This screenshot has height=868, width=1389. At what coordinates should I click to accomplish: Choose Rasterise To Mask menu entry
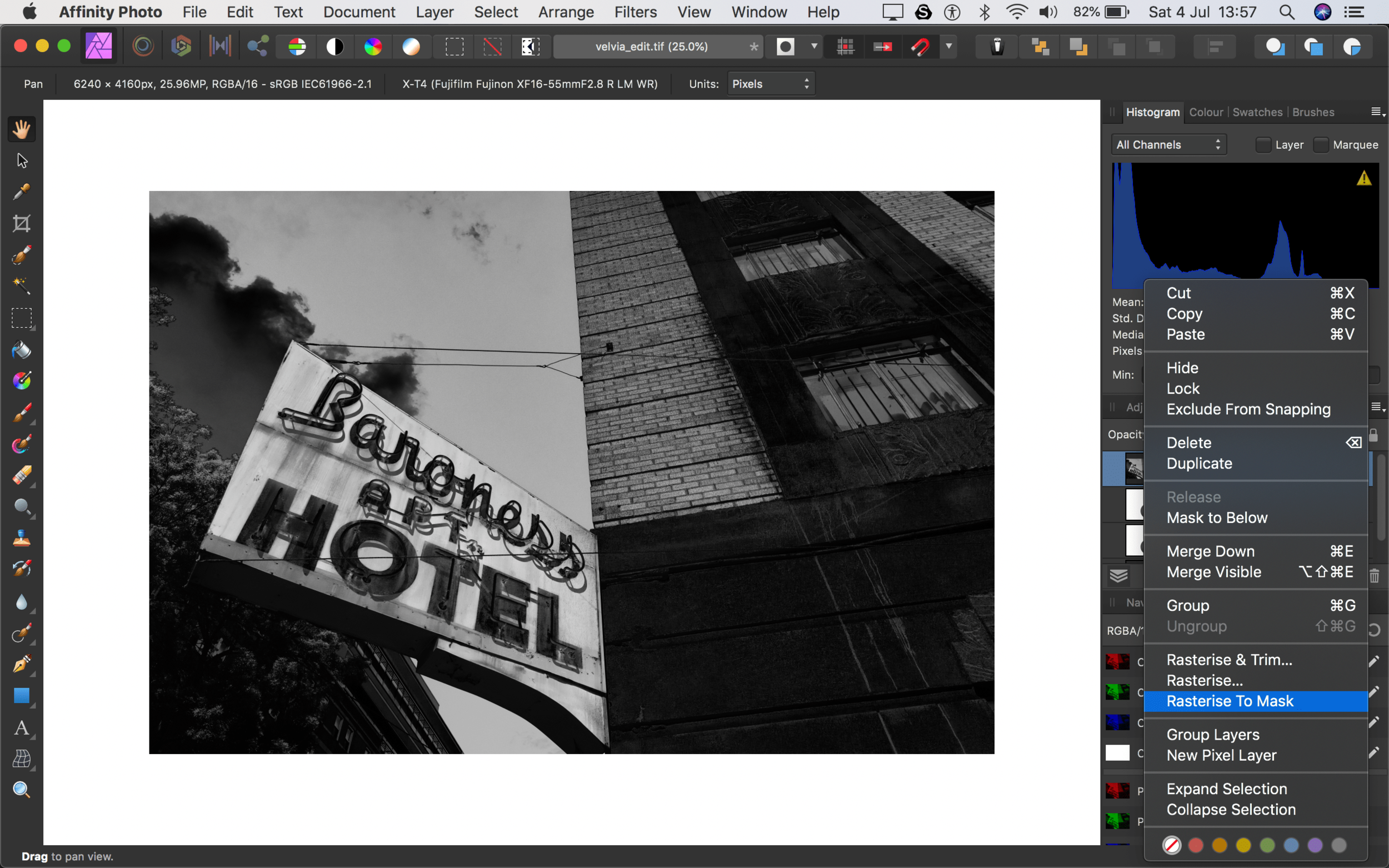tap(1230, 701)
